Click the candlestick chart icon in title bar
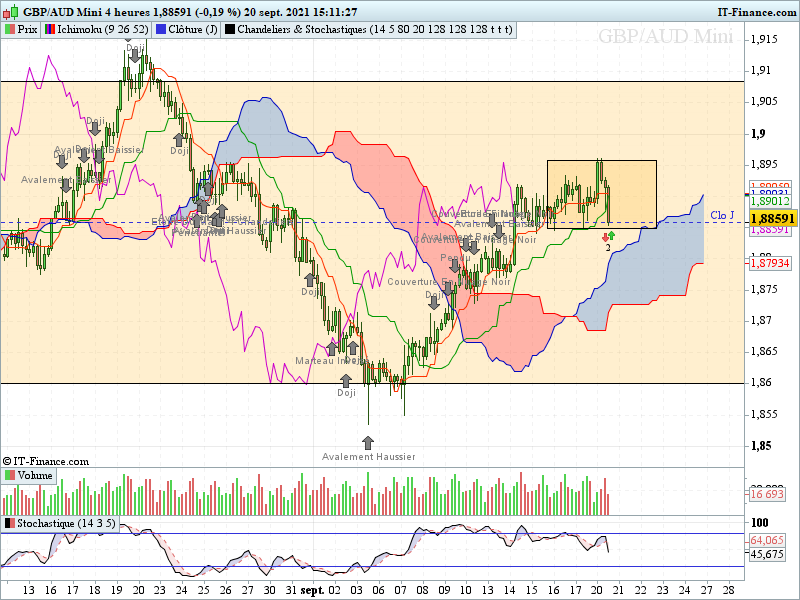Viewport: 800px width, 600px height. click(x=11, y=12)
